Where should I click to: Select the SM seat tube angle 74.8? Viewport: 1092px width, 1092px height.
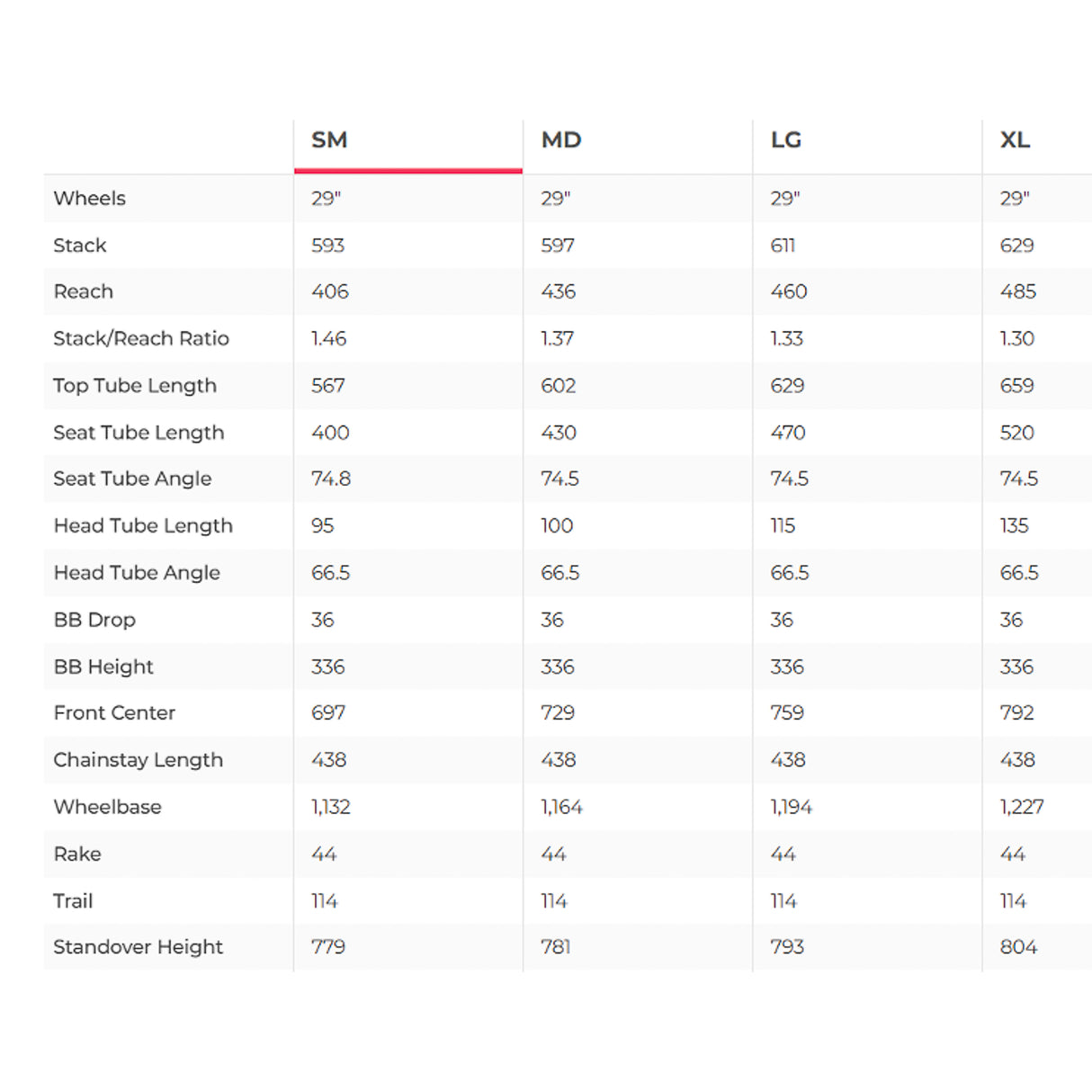pyautogui.click(x=331, y=479)
